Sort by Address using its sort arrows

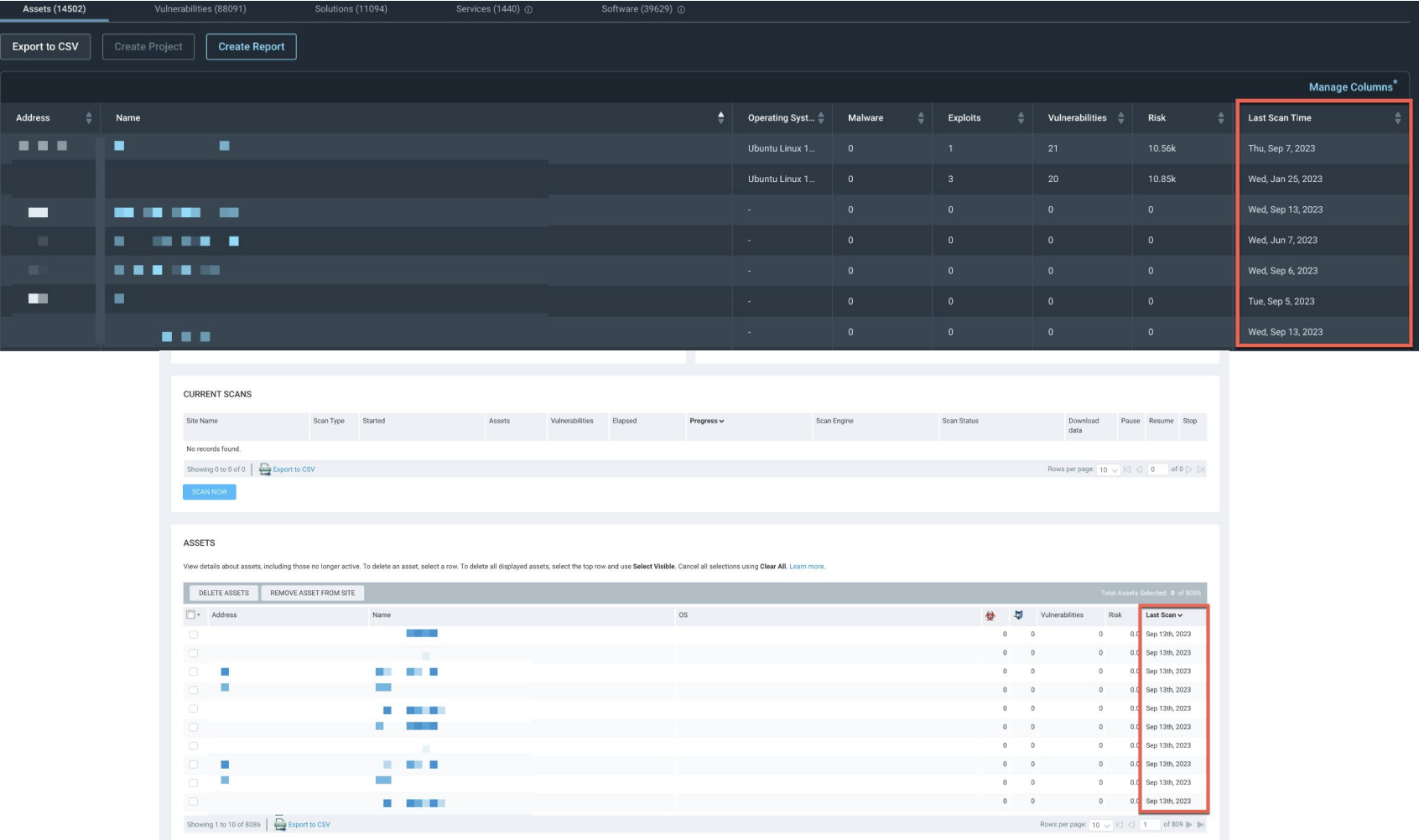click(89, 118)
